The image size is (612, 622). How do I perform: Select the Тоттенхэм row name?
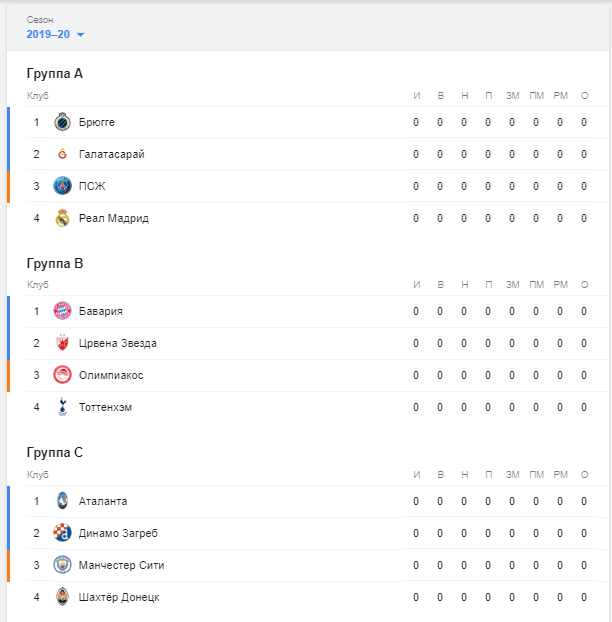(x=105, y=407)
